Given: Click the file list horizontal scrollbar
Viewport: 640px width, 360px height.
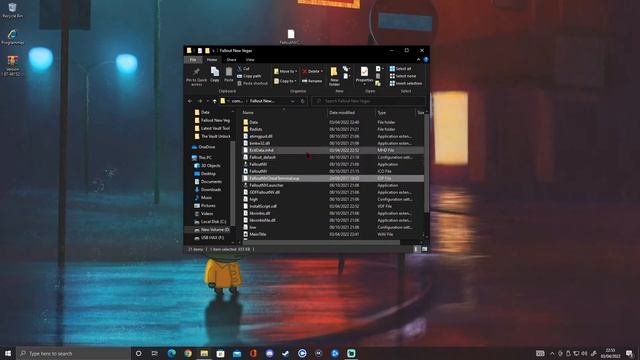Looking at the screenshot, I should [321, 242].
